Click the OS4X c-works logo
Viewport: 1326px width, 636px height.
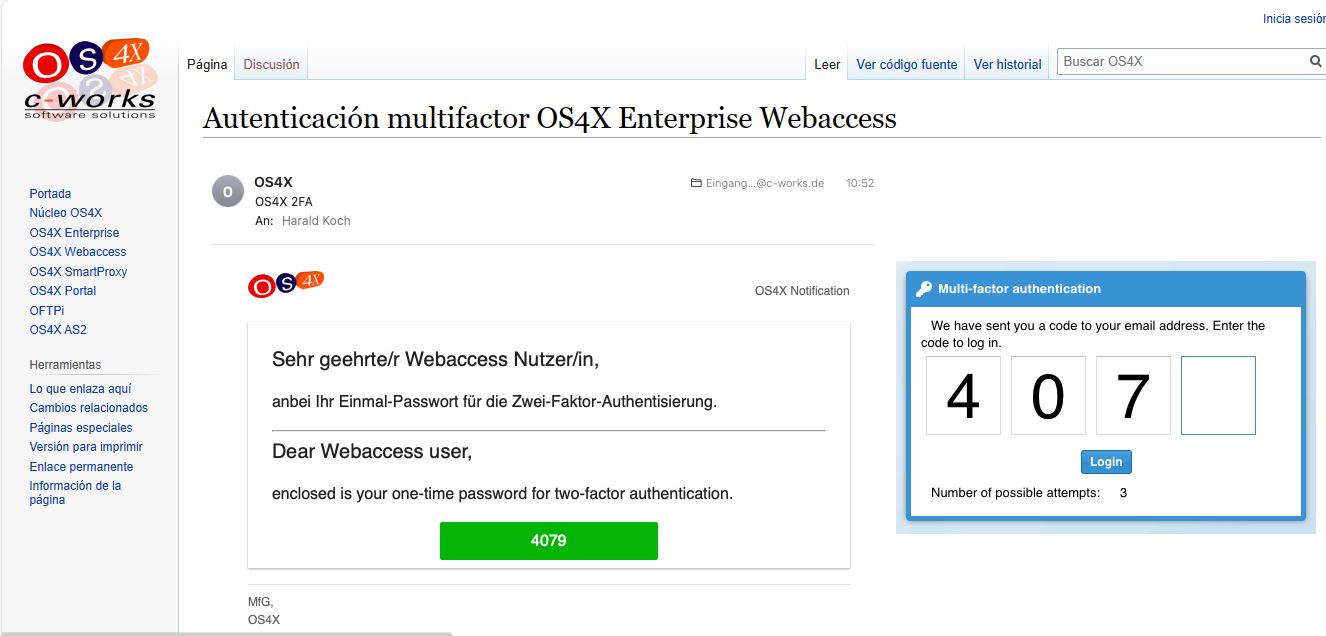pyautogui.click(x=89, y=80)
